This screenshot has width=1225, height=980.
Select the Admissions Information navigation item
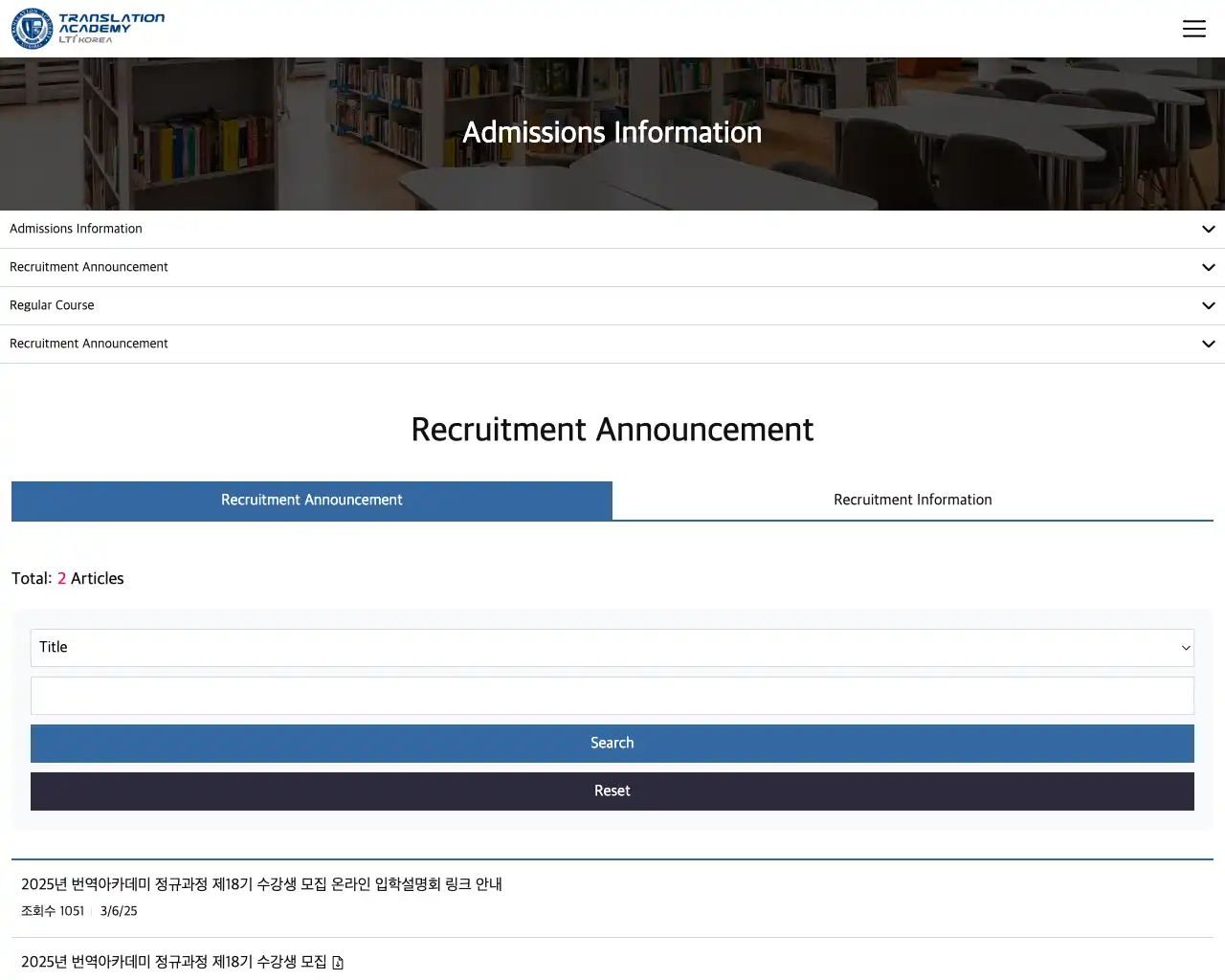[x=76, y=229]
